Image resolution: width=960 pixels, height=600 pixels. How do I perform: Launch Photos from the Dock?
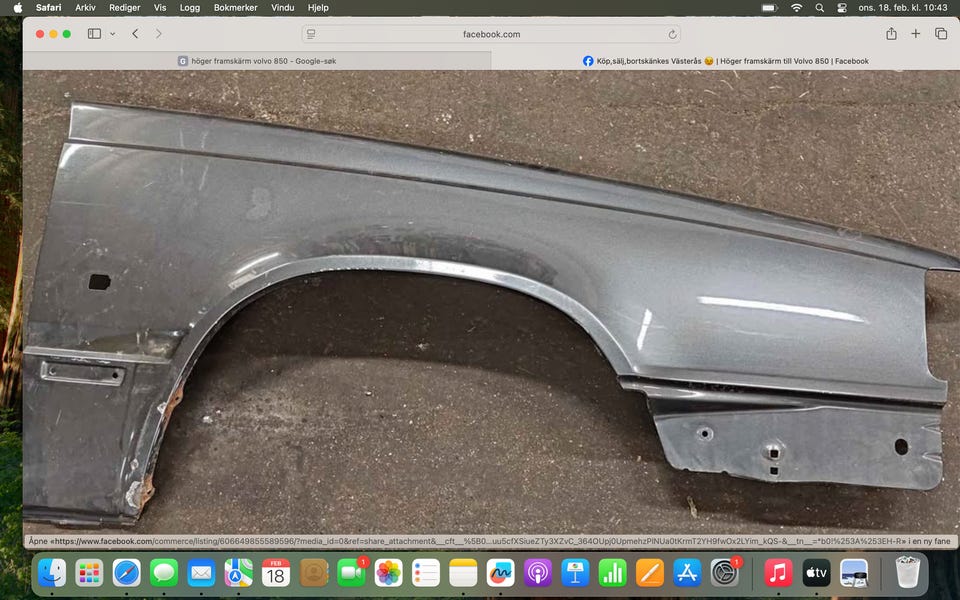pyautogui.click(x=388, y=573)
